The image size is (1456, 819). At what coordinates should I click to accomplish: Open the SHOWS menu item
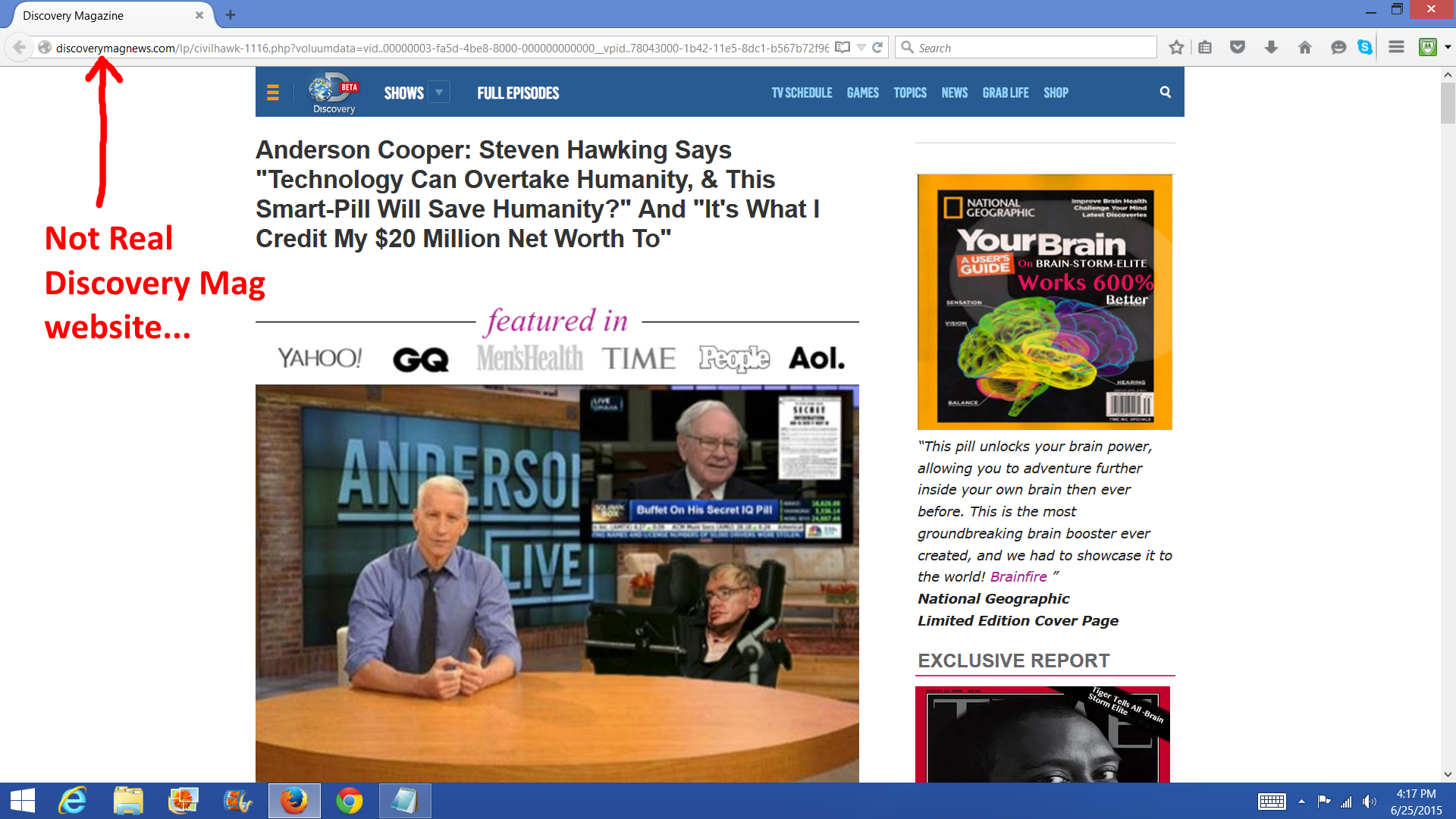click(403, 93)
